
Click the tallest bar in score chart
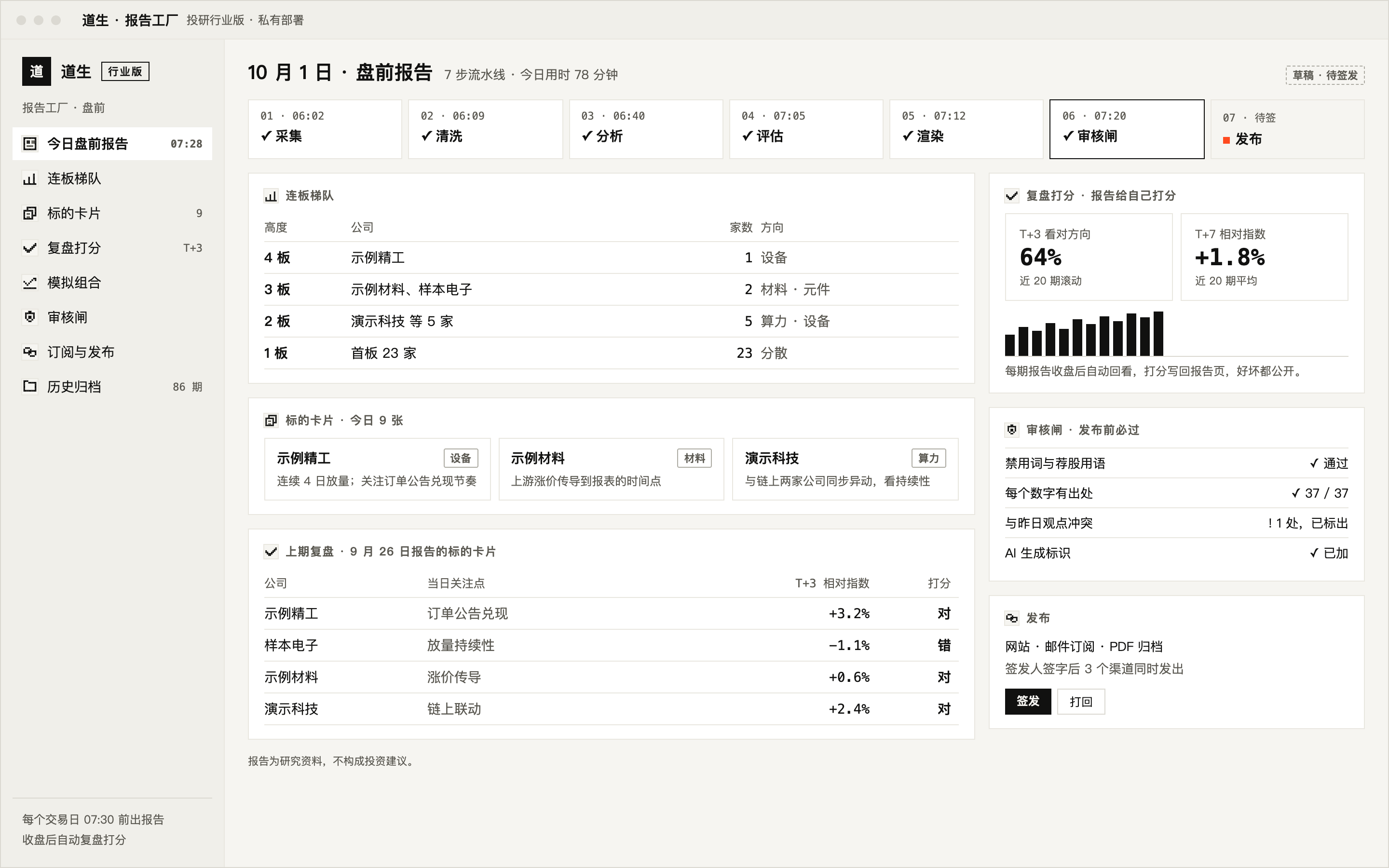[x=1158, y=334]
